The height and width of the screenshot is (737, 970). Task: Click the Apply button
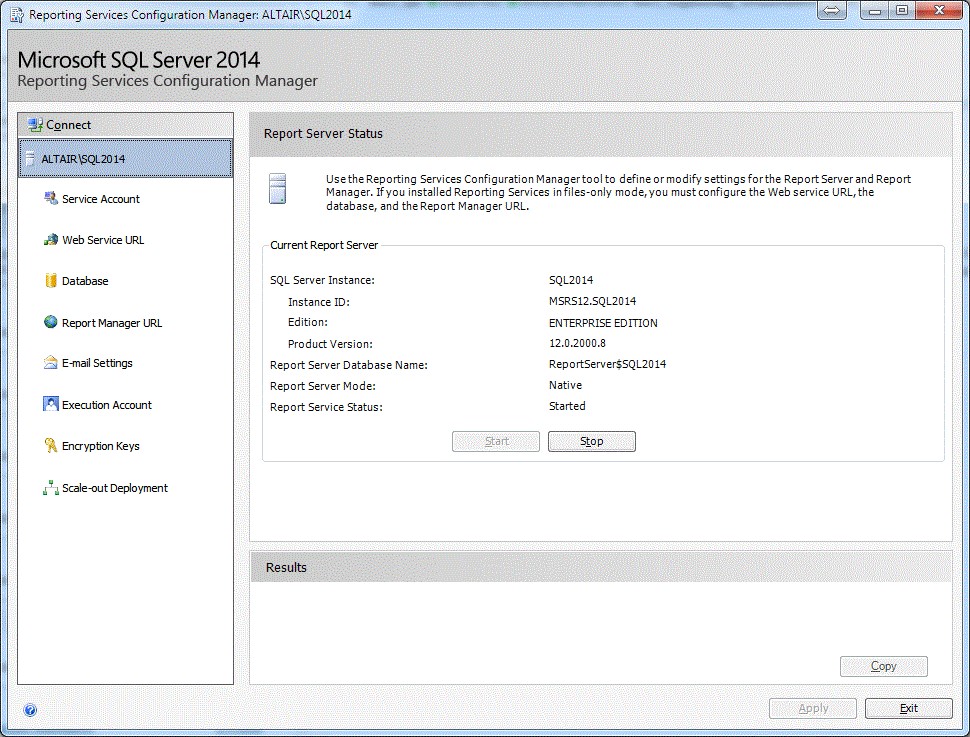812,708
